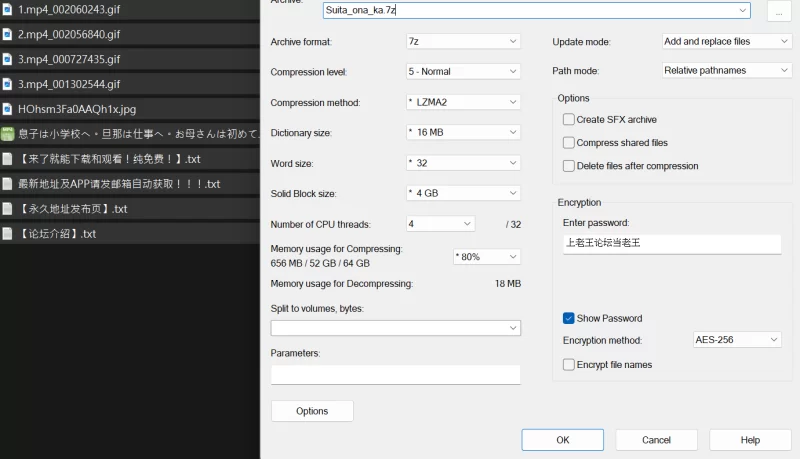800x459 pixels.
Task: Toggle Delete files after compression checkbox
Action: point(568,166)
